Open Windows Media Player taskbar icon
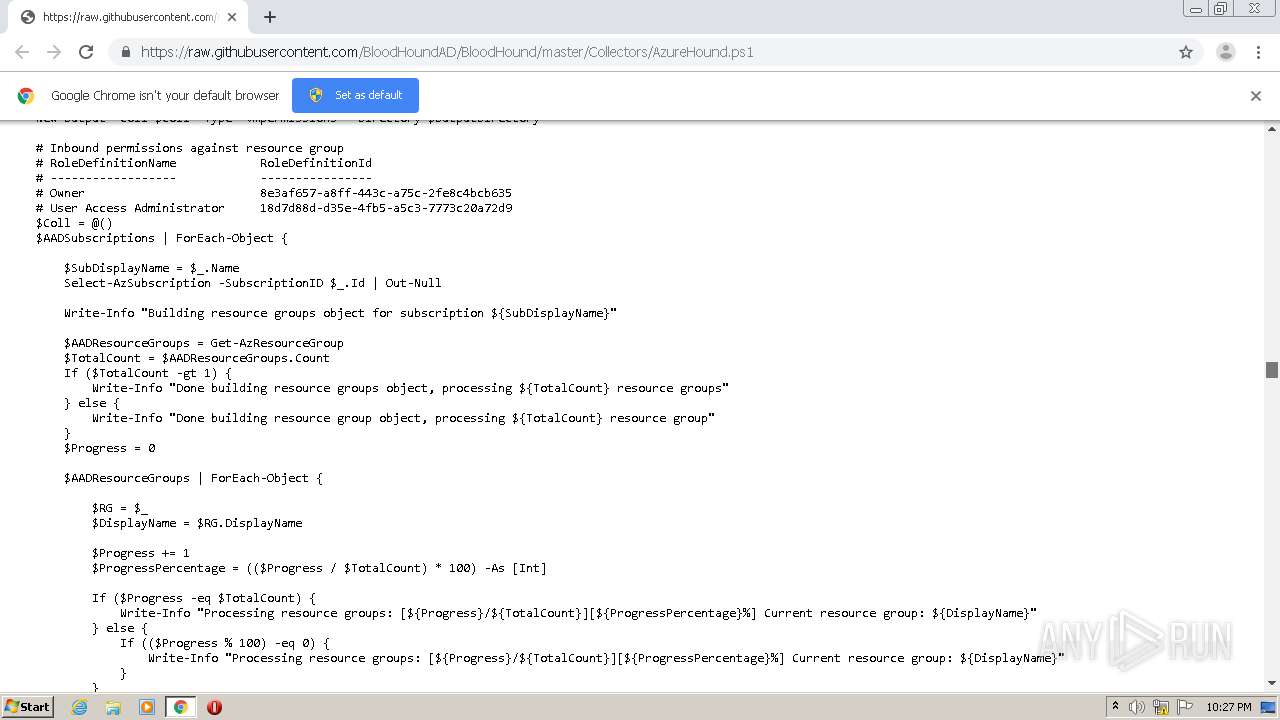This screenshot has height=720, width=1280. coord(147,707)
